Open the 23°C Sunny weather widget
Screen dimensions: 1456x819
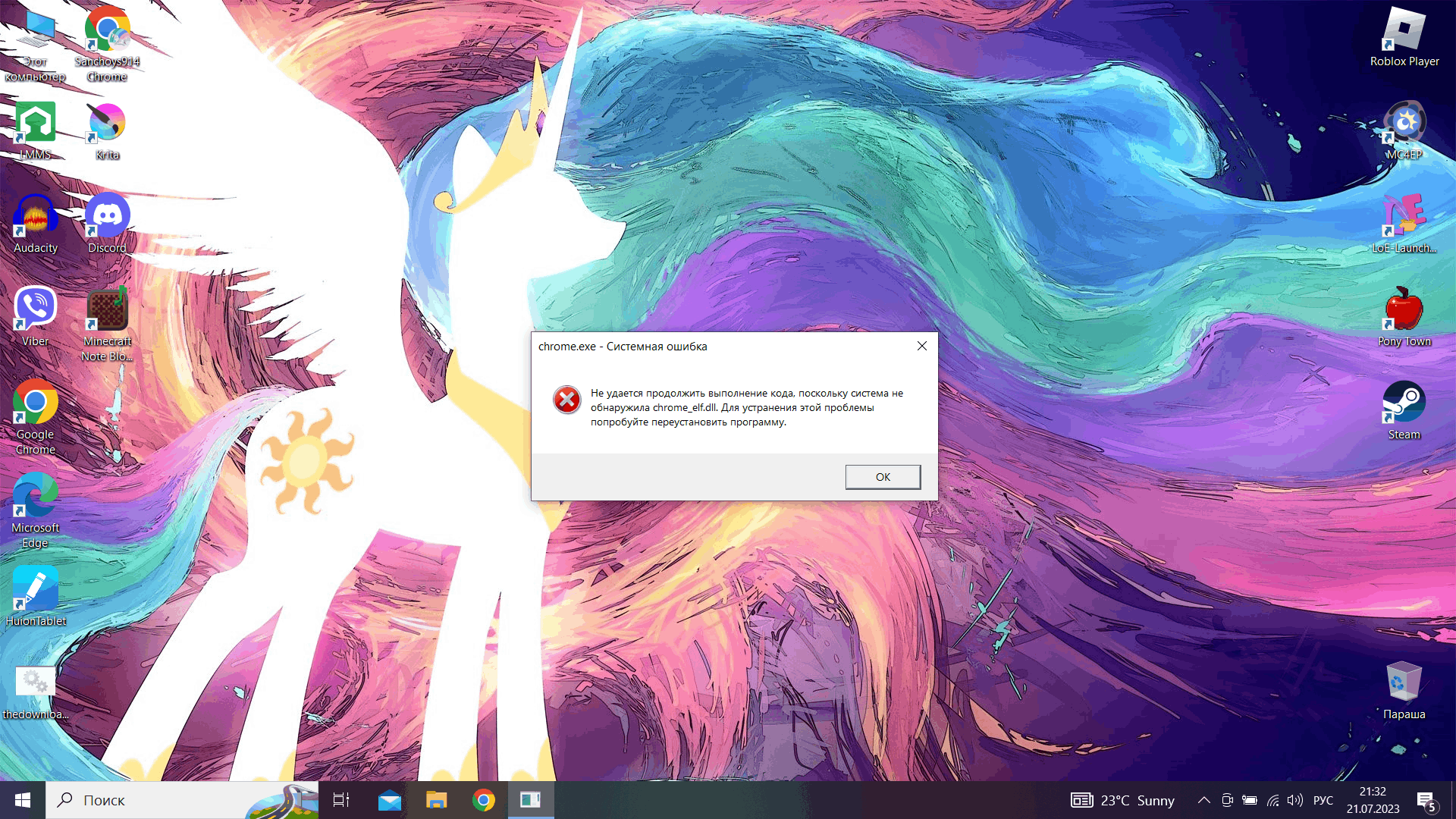click(x=1122, y=800)
